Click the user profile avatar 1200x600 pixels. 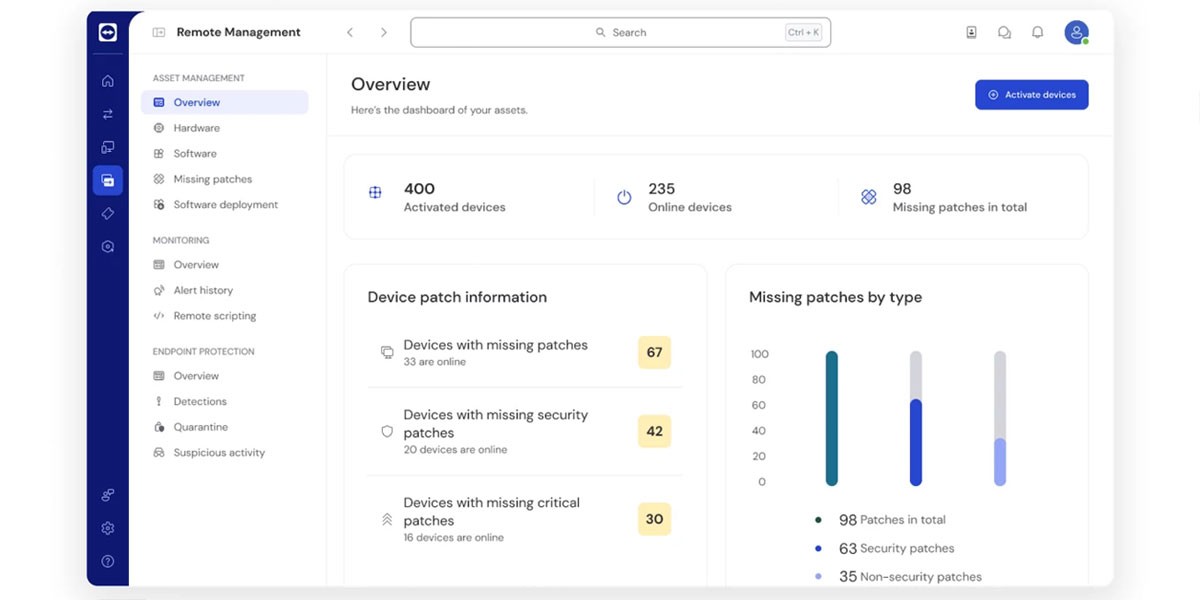click(1076, 32)
